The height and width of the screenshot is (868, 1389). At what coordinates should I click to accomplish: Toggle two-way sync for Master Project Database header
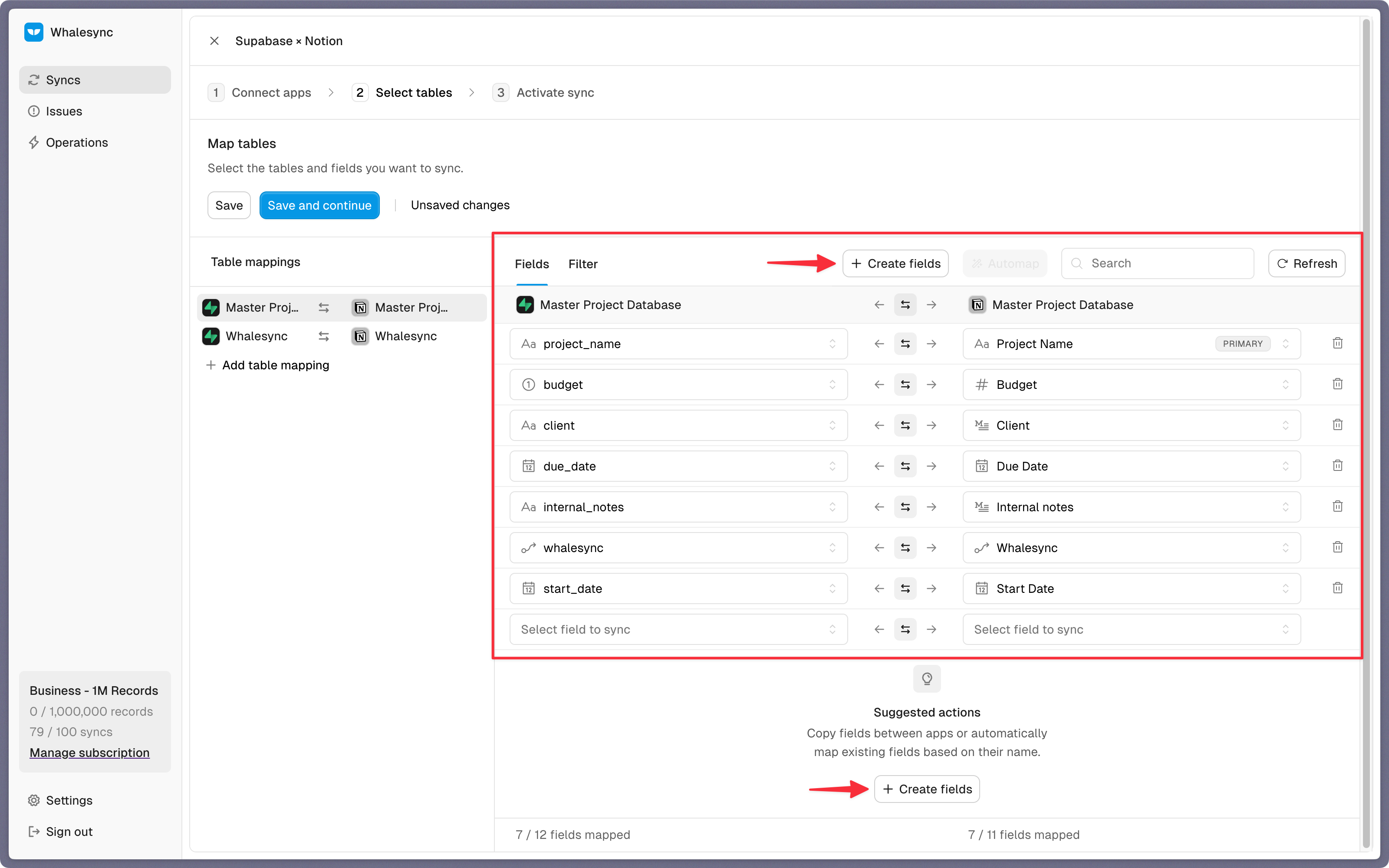tap(905, 305)
